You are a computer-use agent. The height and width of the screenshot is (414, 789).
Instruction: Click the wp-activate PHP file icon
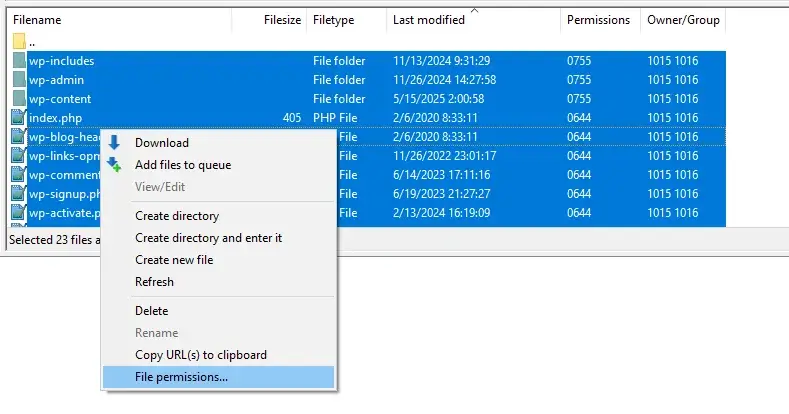click(19, 213)
